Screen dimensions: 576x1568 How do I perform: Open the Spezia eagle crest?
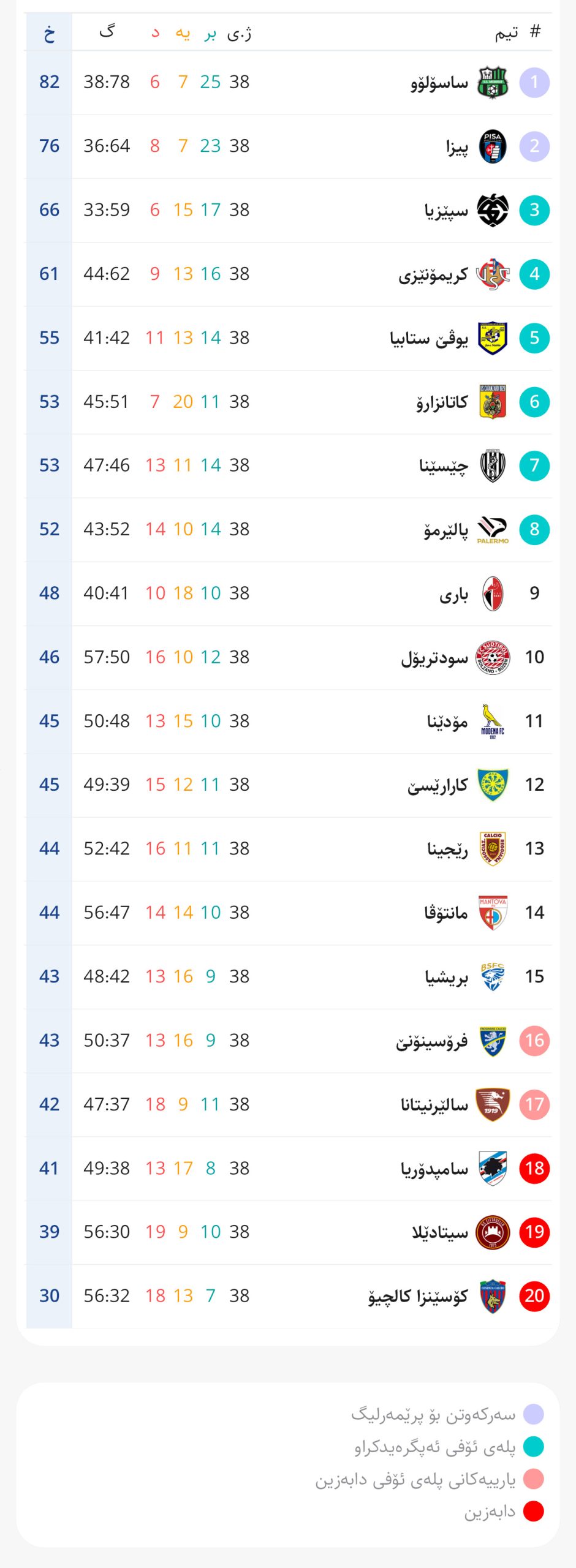[493, 210]
